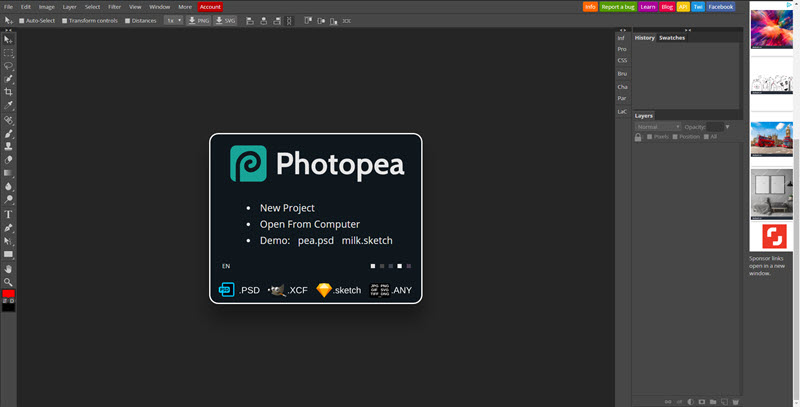Click the align right edges icon
The image size is (800, 407).
tap(277, 21)
